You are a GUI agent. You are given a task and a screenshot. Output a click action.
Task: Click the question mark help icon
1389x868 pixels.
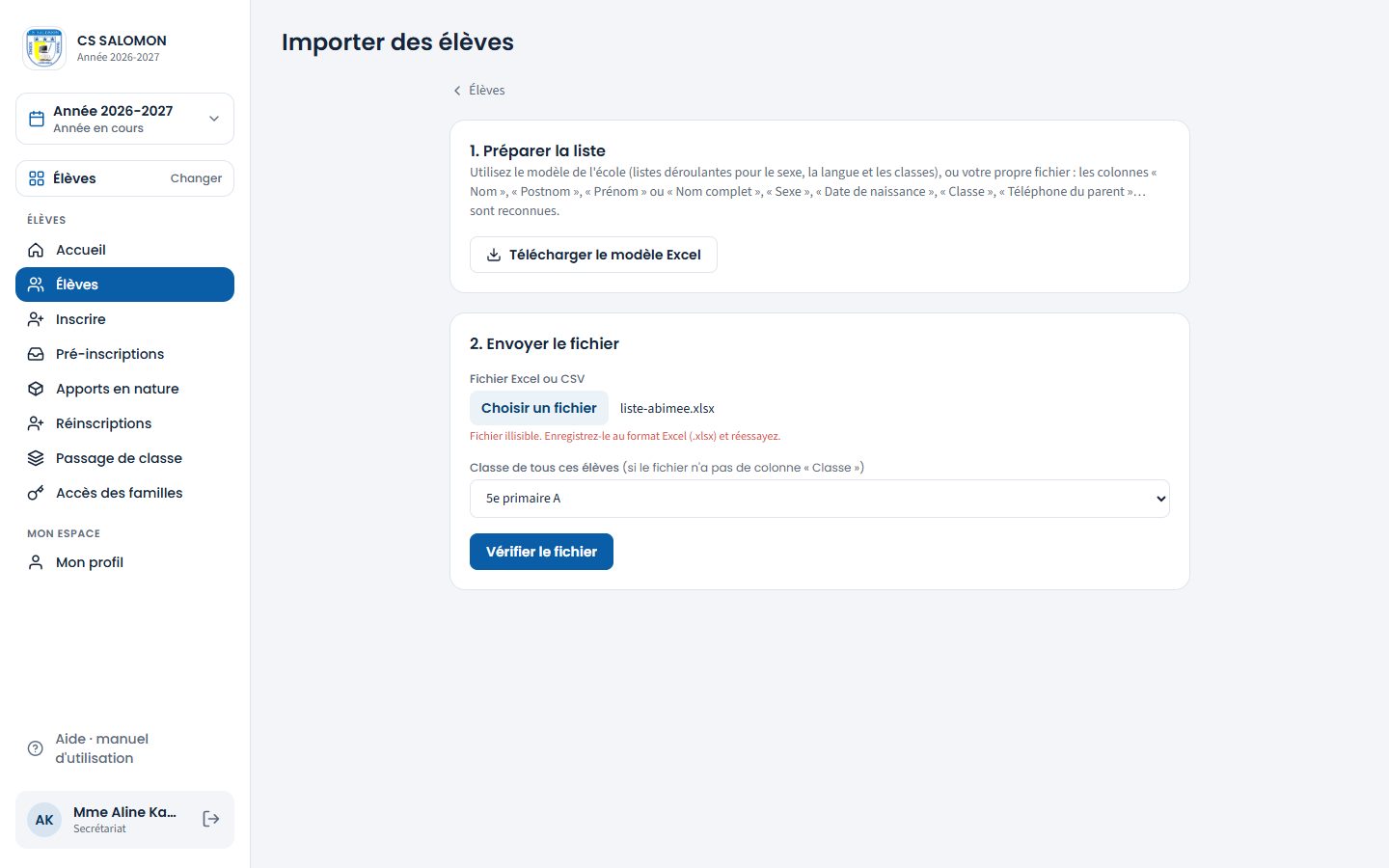(x=36, y=748)
